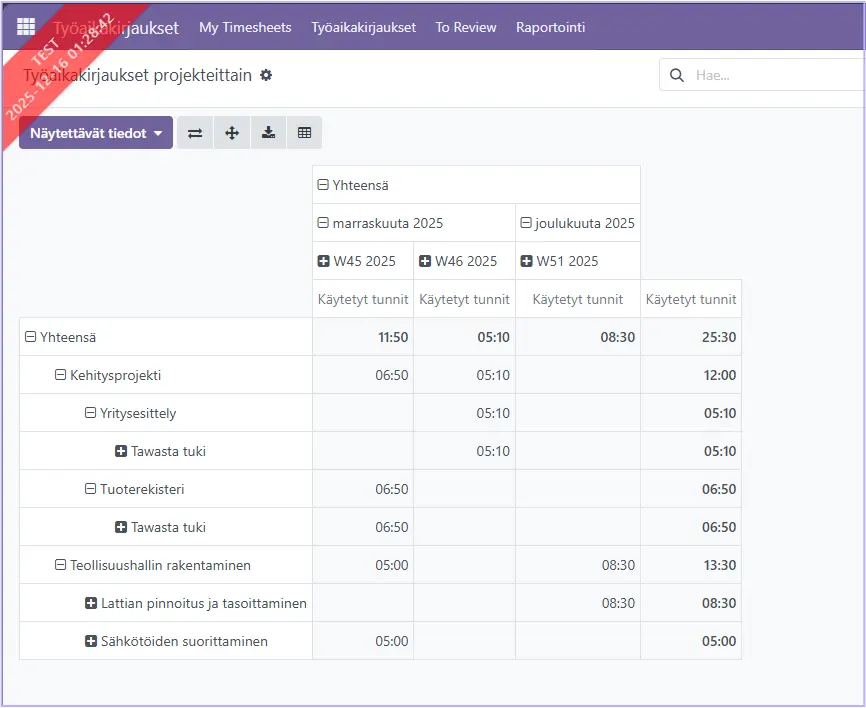866x708 pixels.
Task: Open the Näytettävät tiedot dropdown
Action: click(95, 133)
